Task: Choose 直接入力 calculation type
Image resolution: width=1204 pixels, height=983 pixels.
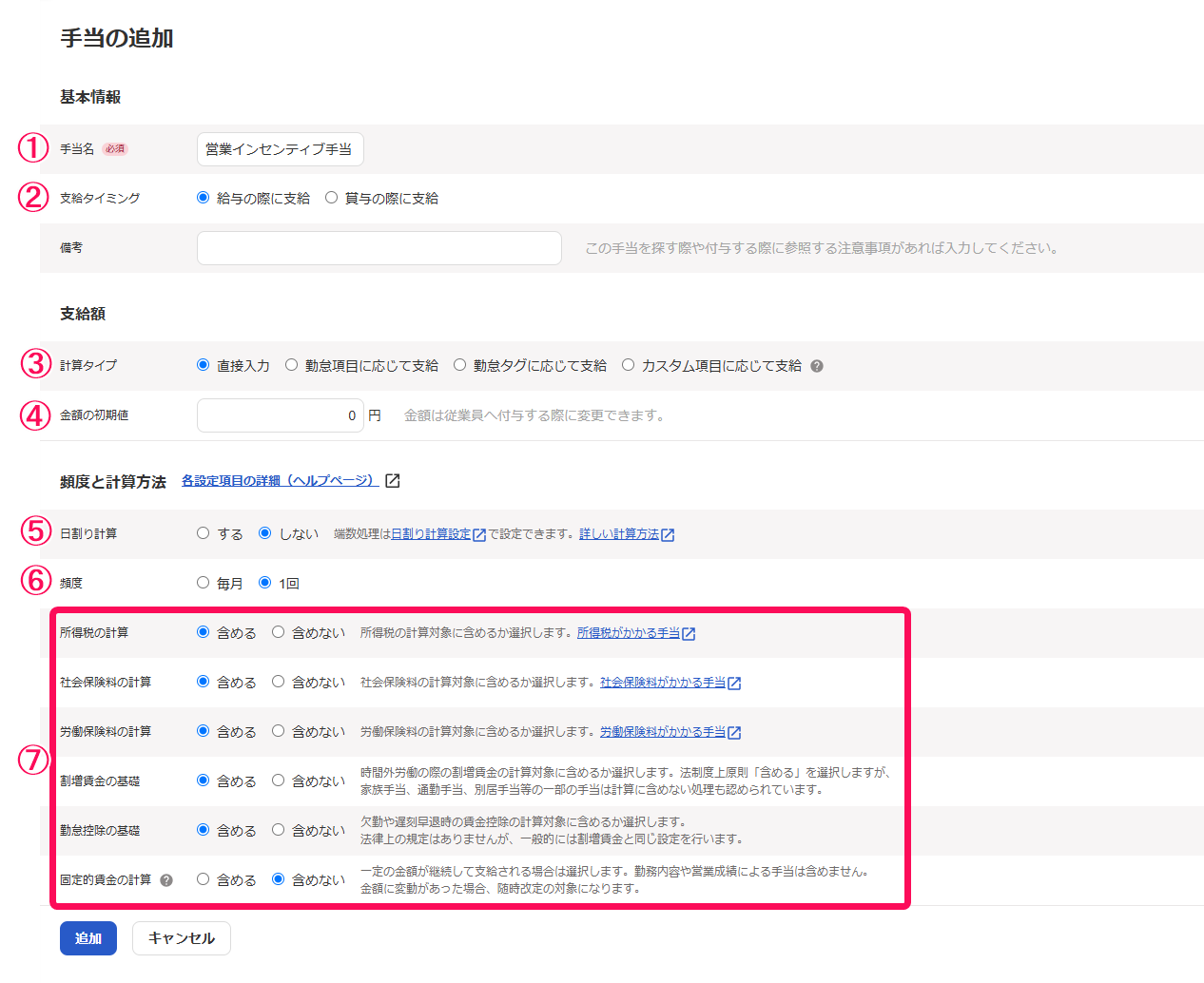Action: [x=203, y=365]
